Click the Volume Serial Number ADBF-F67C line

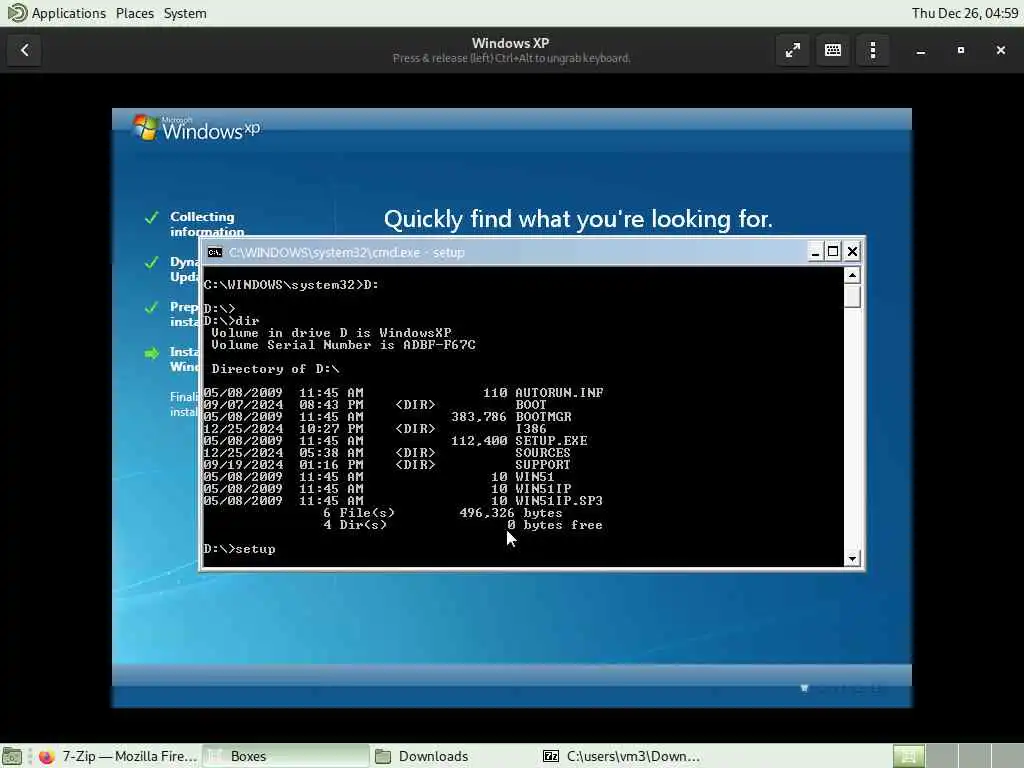point(343,345)
